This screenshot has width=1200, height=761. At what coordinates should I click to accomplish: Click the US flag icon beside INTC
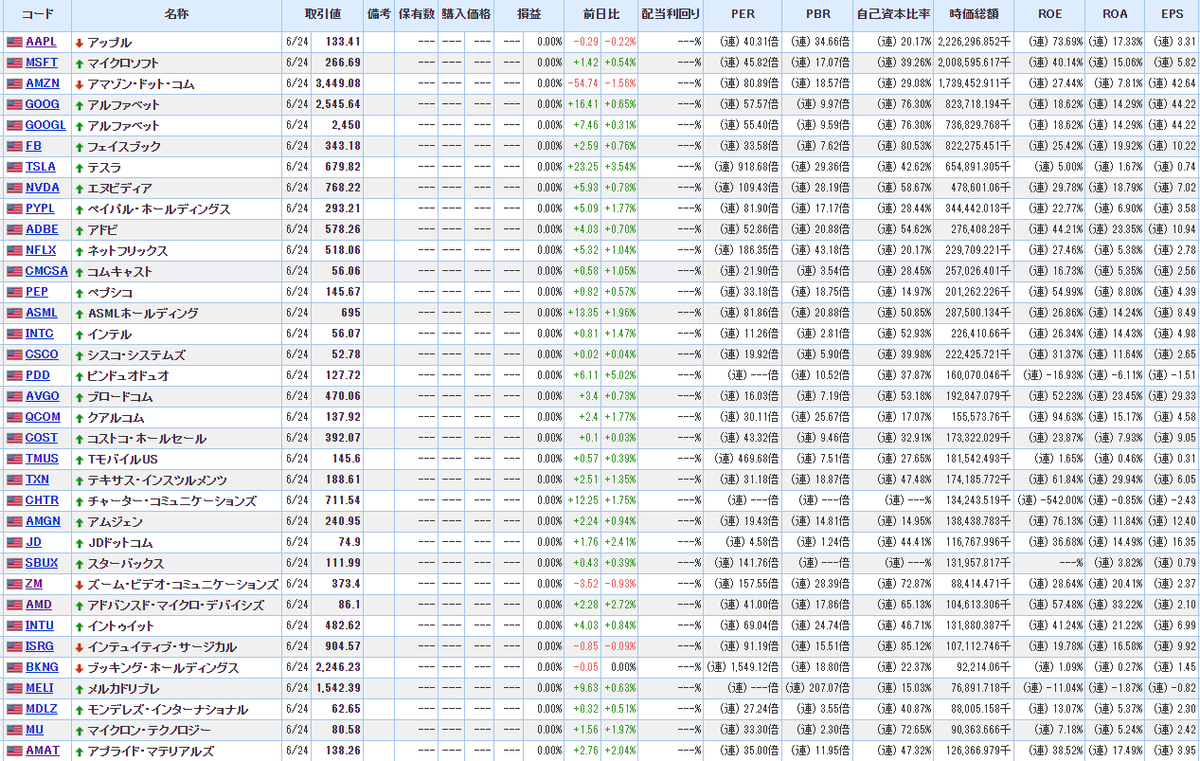(14, 334)
